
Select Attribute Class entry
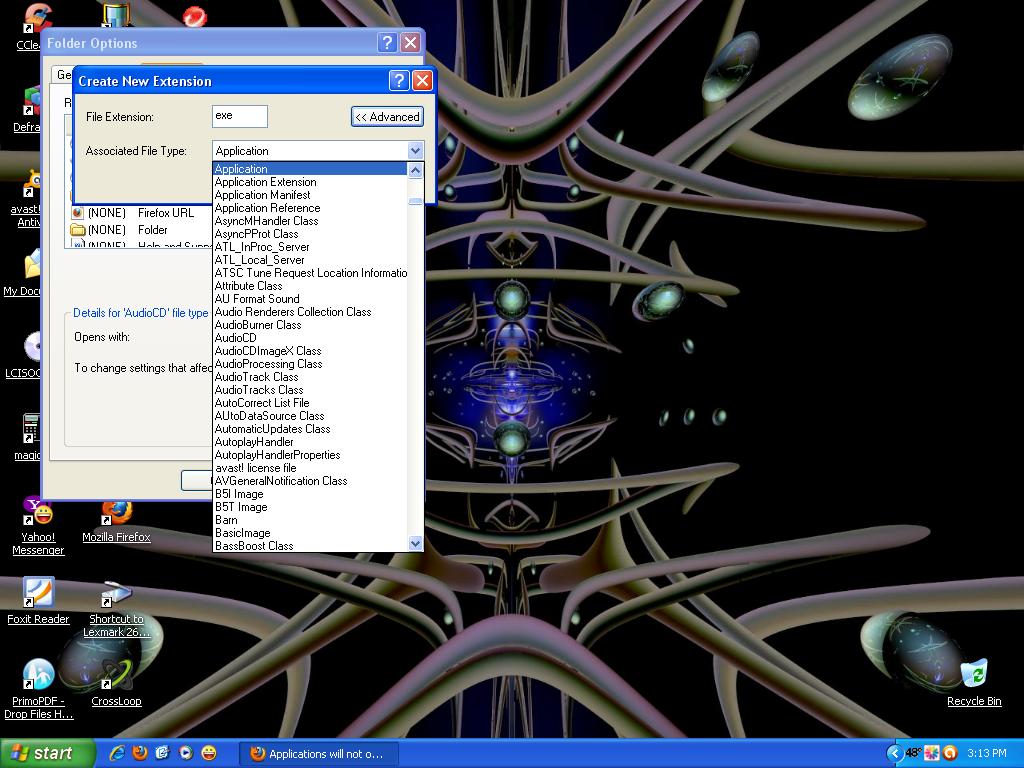pyautogui.click(x=310, y=286)
